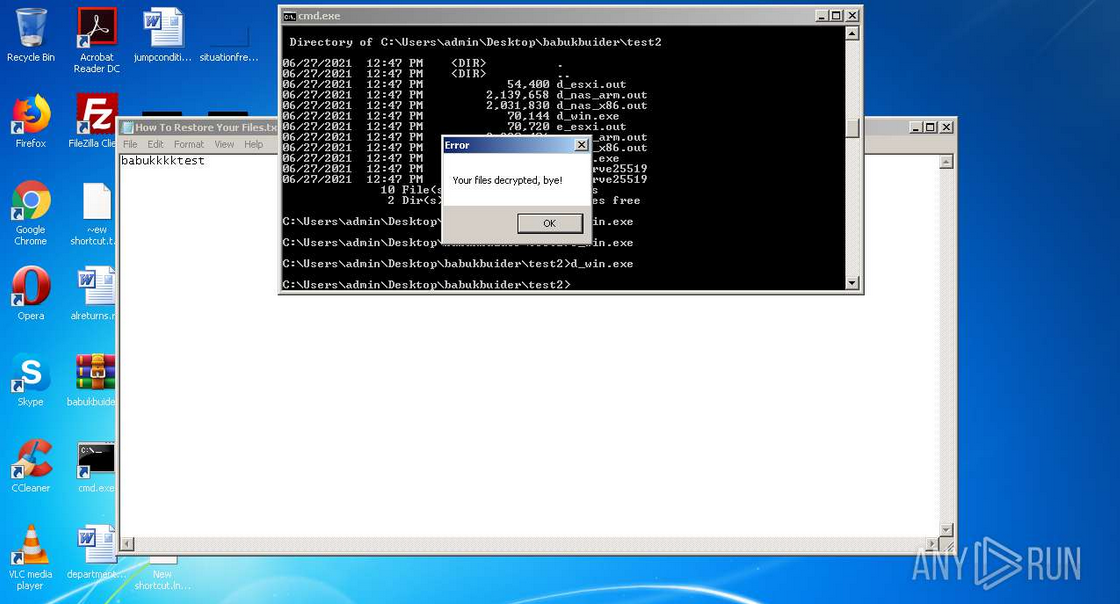The image size is (1120, 604).
Task: Open the View menu in Notepad
Action: point(224,143)
